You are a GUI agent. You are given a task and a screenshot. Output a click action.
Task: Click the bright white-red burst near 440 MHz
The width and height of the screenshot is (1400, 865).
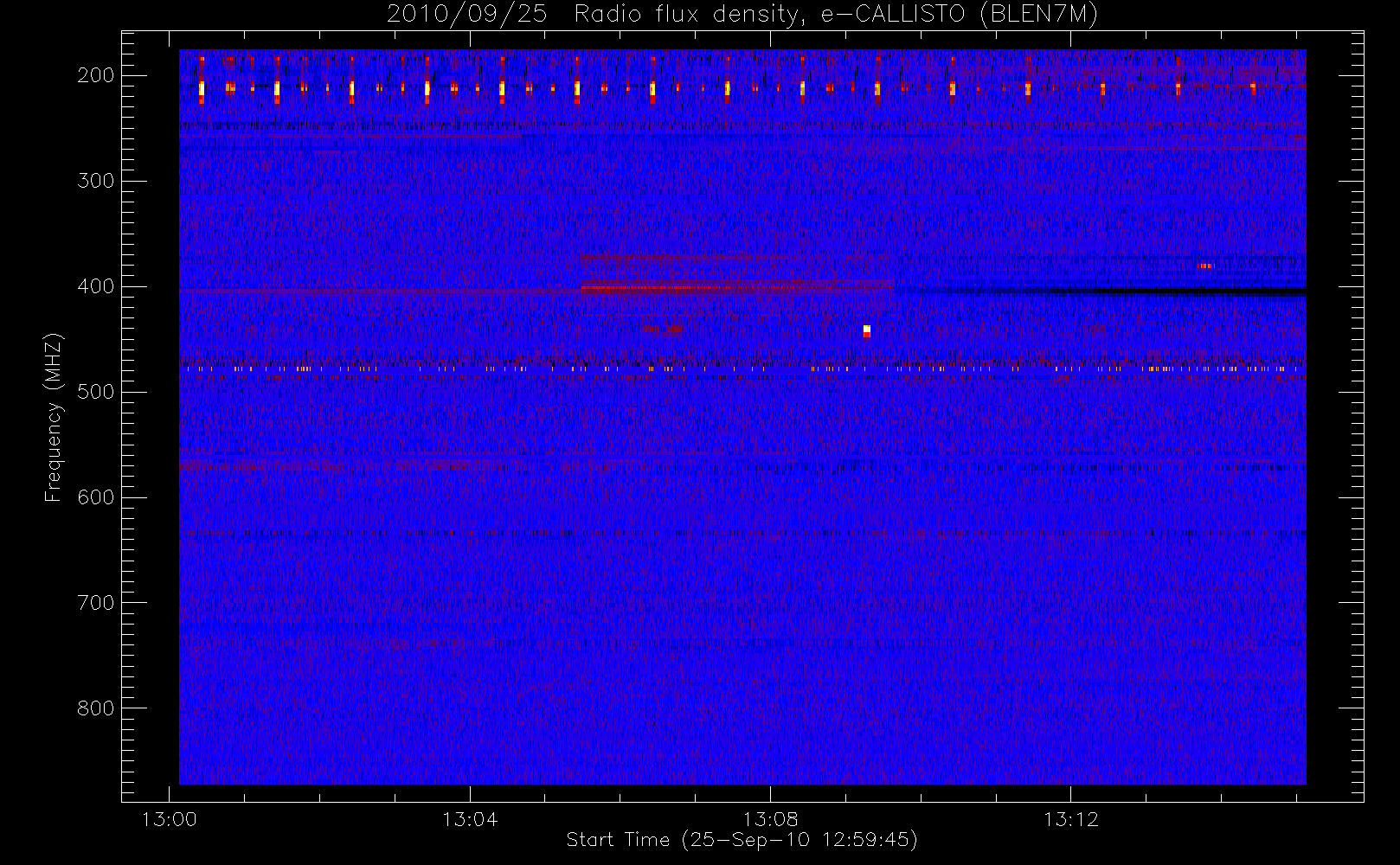tap(867, 331)
